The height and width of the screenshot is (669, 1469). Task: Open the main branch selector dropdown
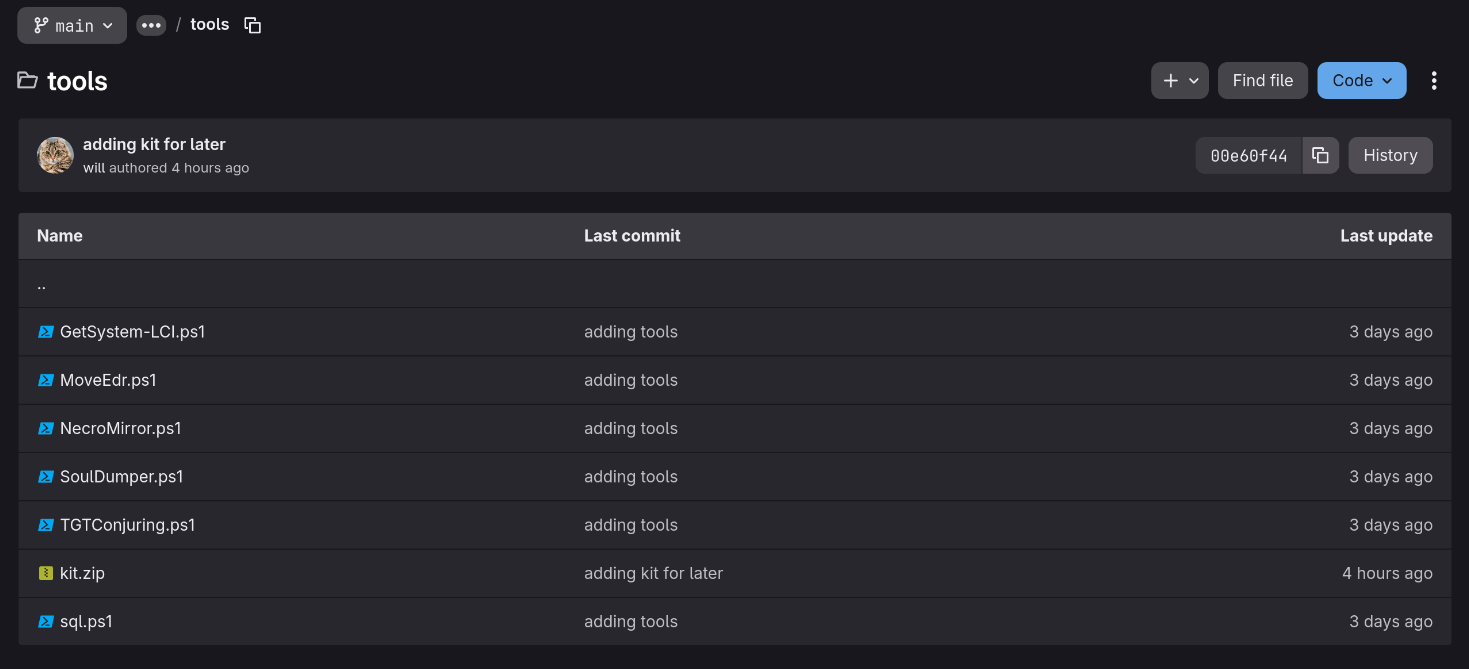(x=72, y=25)
